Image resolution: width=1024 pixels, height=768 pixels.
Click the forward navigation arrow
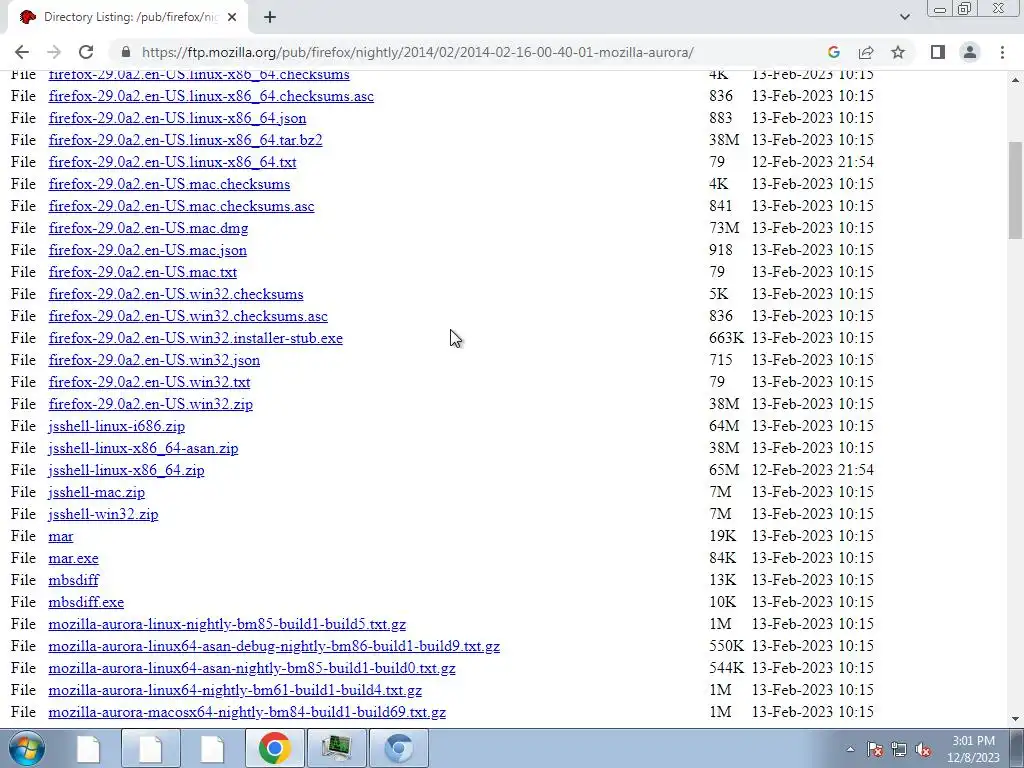click(54, 52)
